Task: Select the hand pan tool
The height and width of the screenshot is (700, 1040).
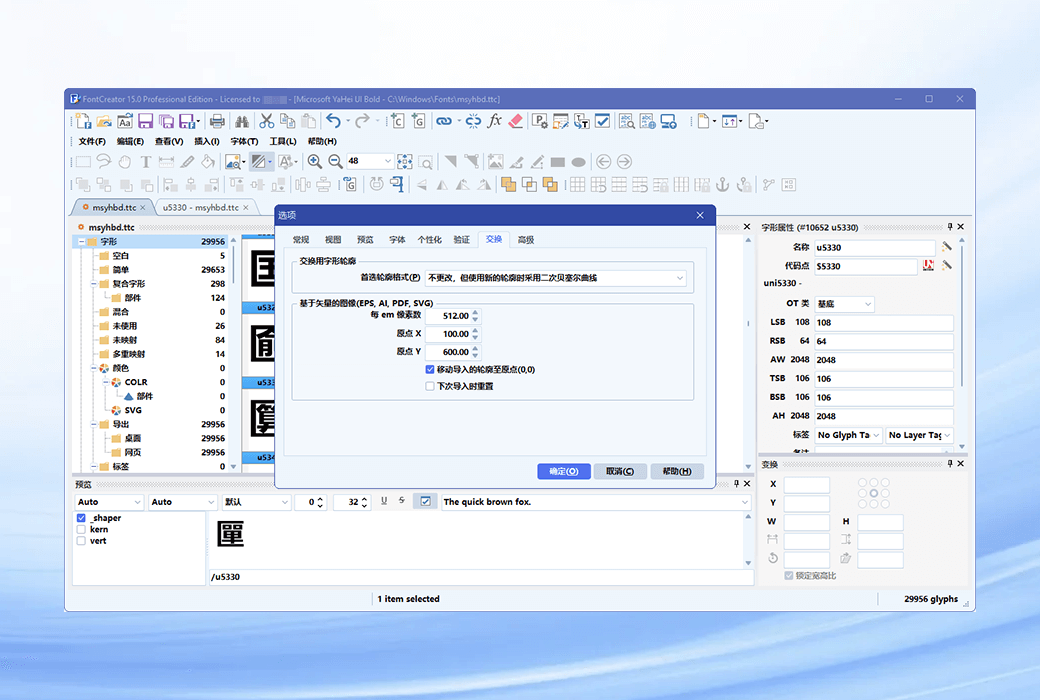Action: coord(125,161)
